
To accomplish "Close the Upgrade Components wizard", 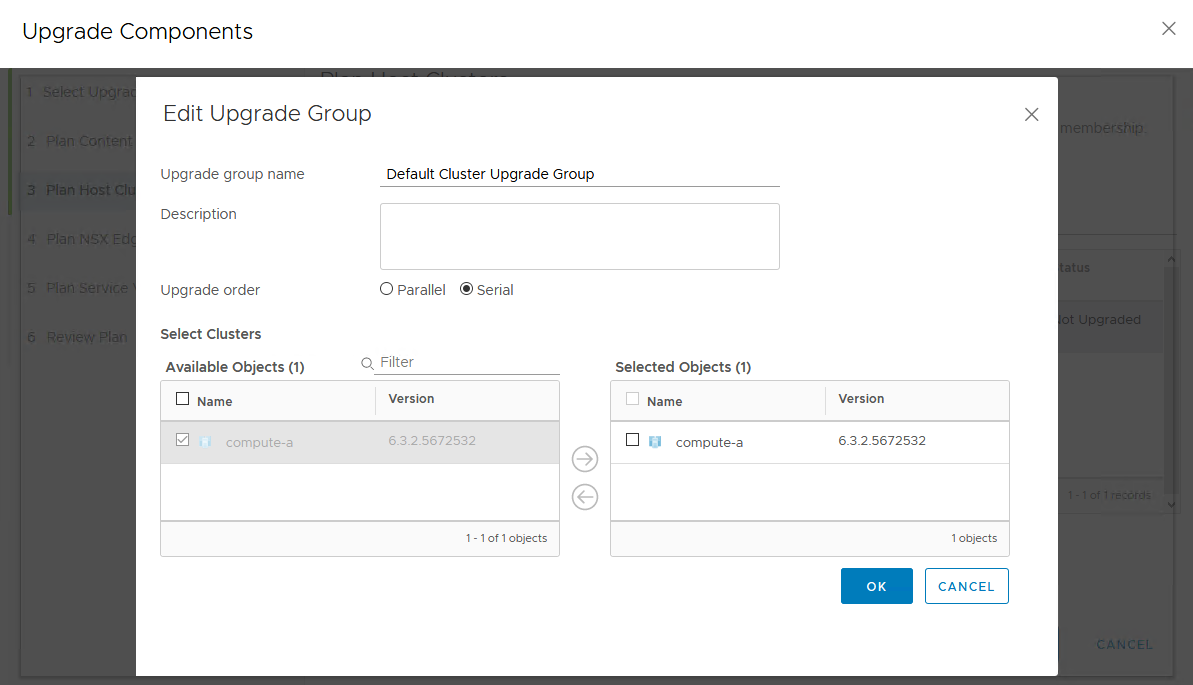I will point(1168,29).
